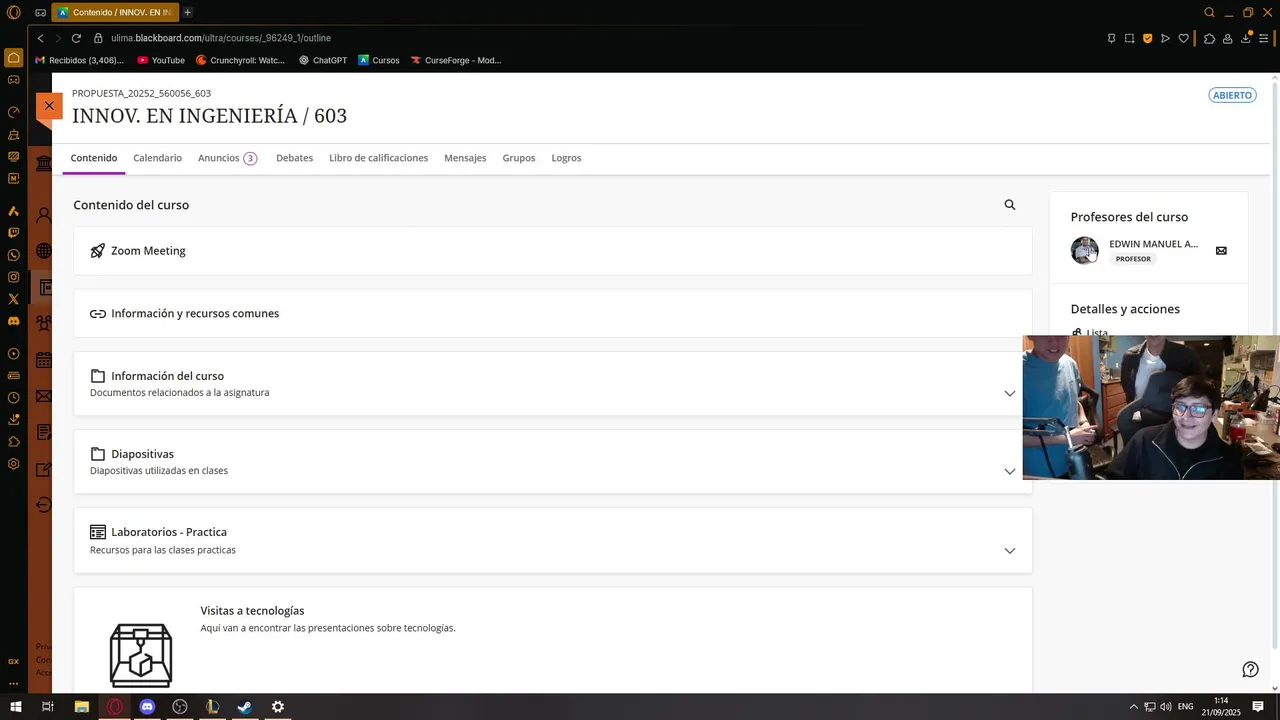Screen dimensions: 1280x720
Task: Open the Anuncios tab
Action: click(227, 158)
